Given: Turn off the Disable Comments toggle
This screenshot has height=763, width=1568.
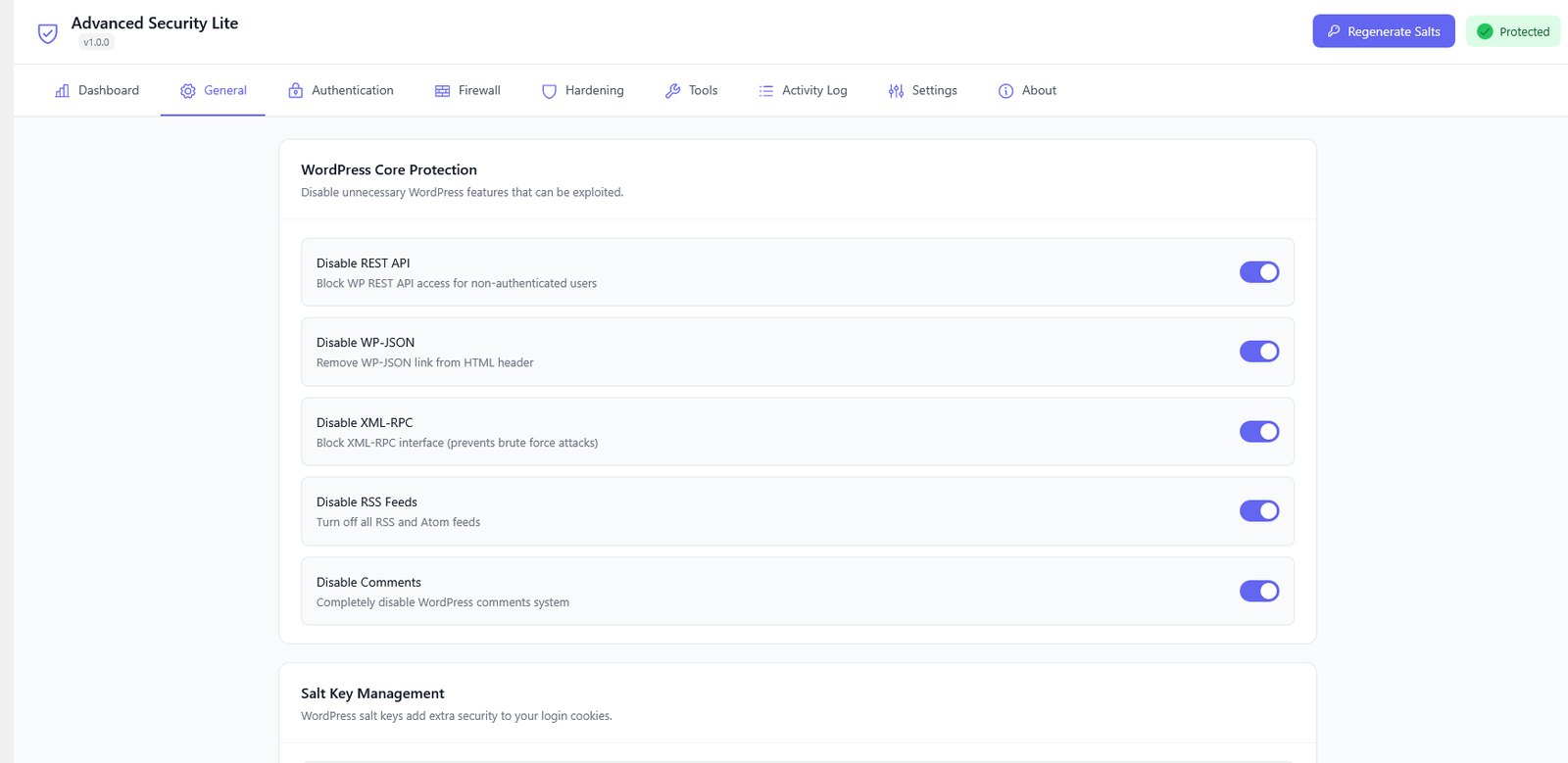Looking at the screenshot, I should point(1258,591).
